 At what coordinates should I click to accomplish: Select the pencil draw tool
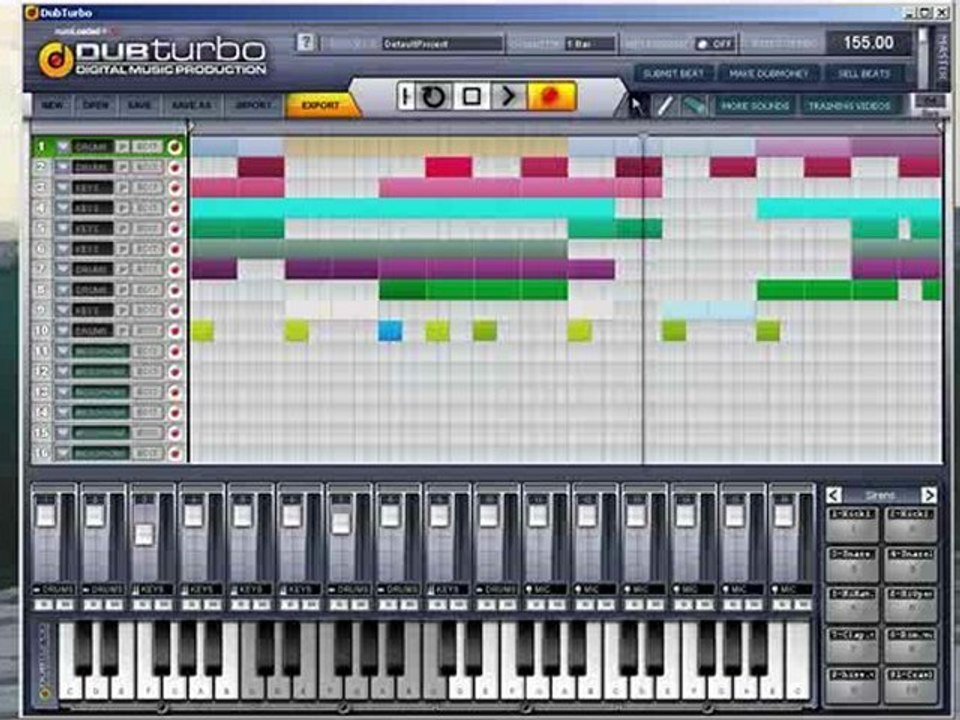pos(665,106)
